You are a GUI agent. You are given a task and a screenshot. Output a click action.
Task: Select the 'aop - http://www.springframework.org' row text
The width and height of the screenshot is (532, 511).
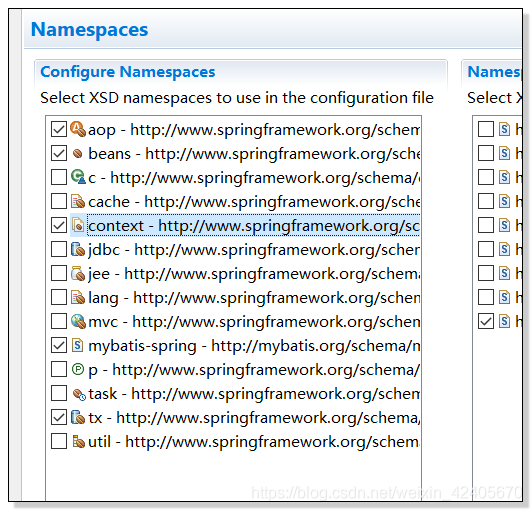(x=254, y=130)
